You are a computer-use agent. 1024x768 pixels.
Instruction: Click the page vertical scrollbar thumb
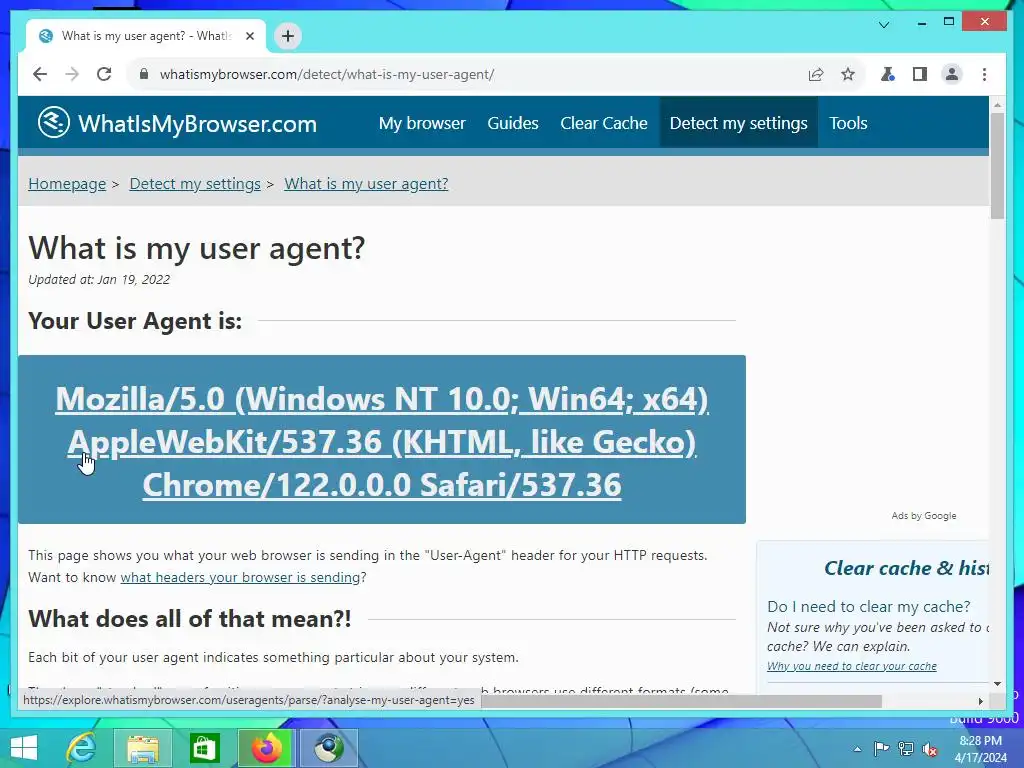pos(997,166)
